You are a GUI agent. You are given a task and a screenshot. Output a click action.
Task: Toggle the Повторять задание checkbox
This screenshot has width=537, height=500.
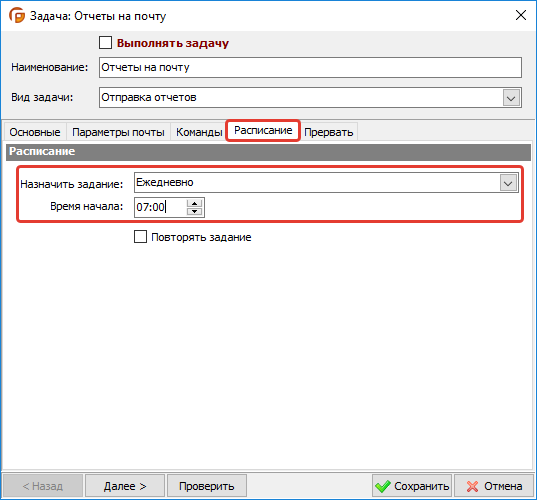coord(140,237)
